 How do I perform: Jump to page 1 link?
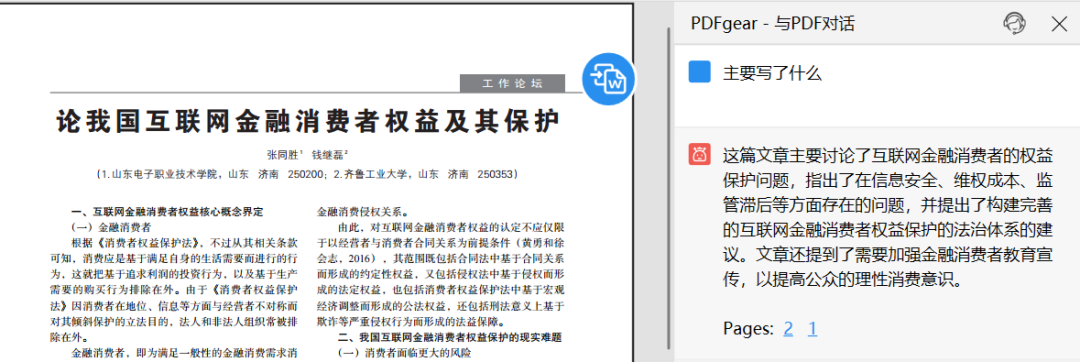813,329
